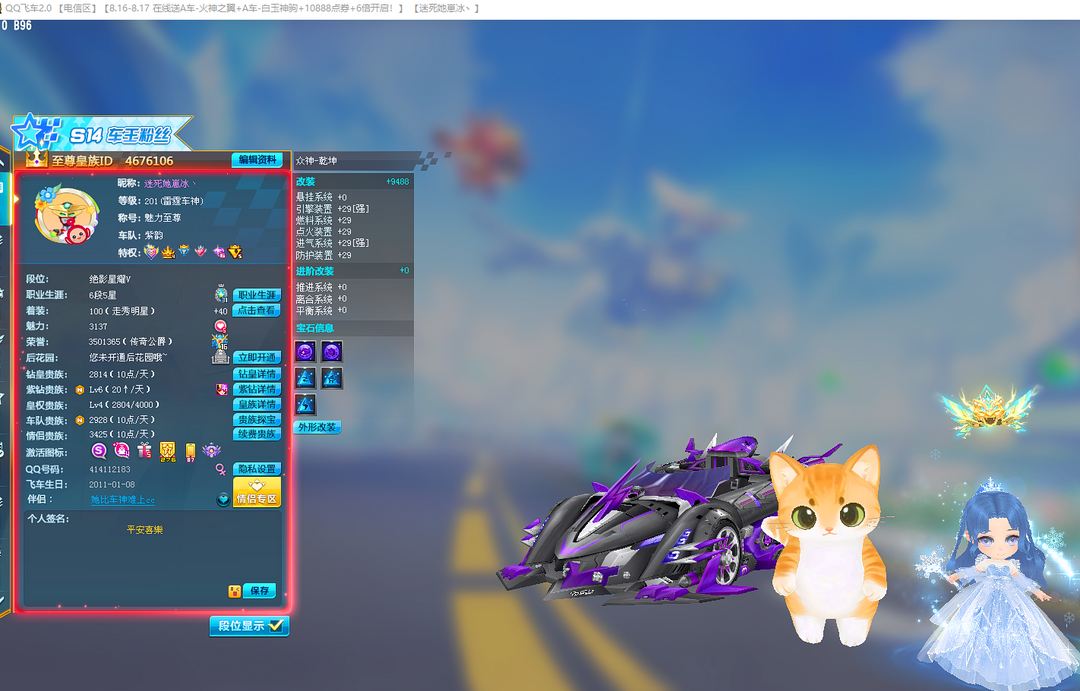
Task: Click the S14 车王粉丝 banner
Action: pos(101,133)
